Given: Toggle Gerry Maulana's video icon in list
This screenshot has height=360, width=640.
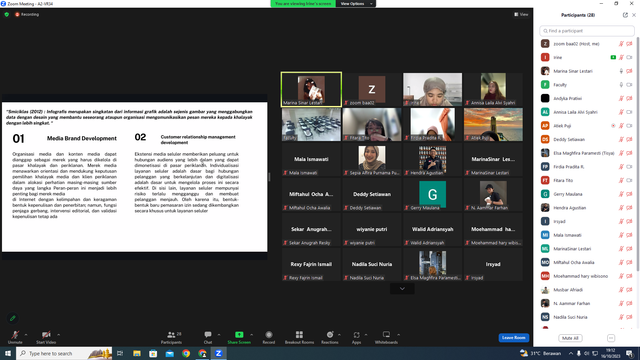Looking at the screenshot, I should (629, 194).
